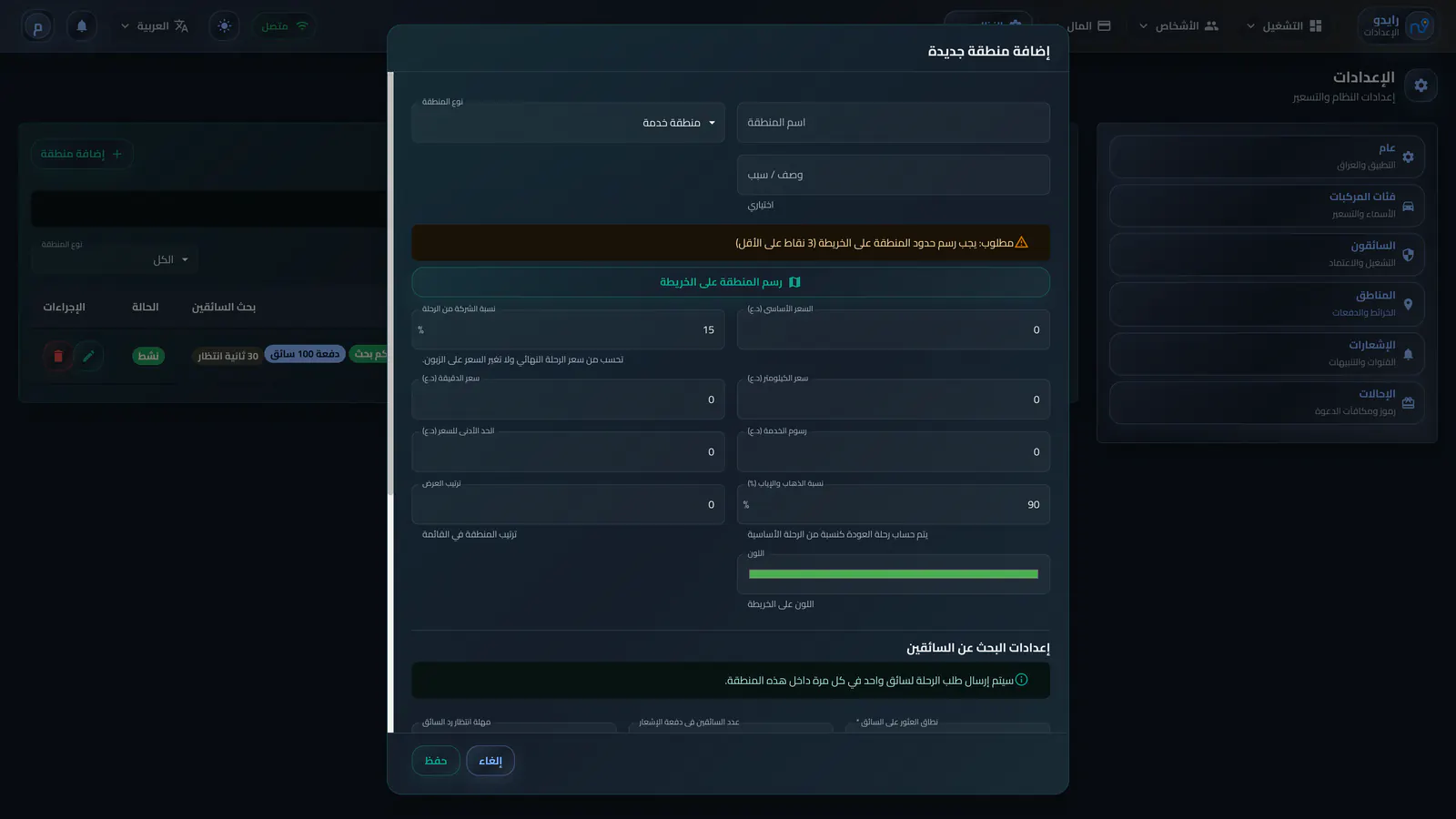The height and width of the screenshot is (819, 1456).
Task: Select the الإشعارات settings tab
Action: click(x=1267, y=353)
